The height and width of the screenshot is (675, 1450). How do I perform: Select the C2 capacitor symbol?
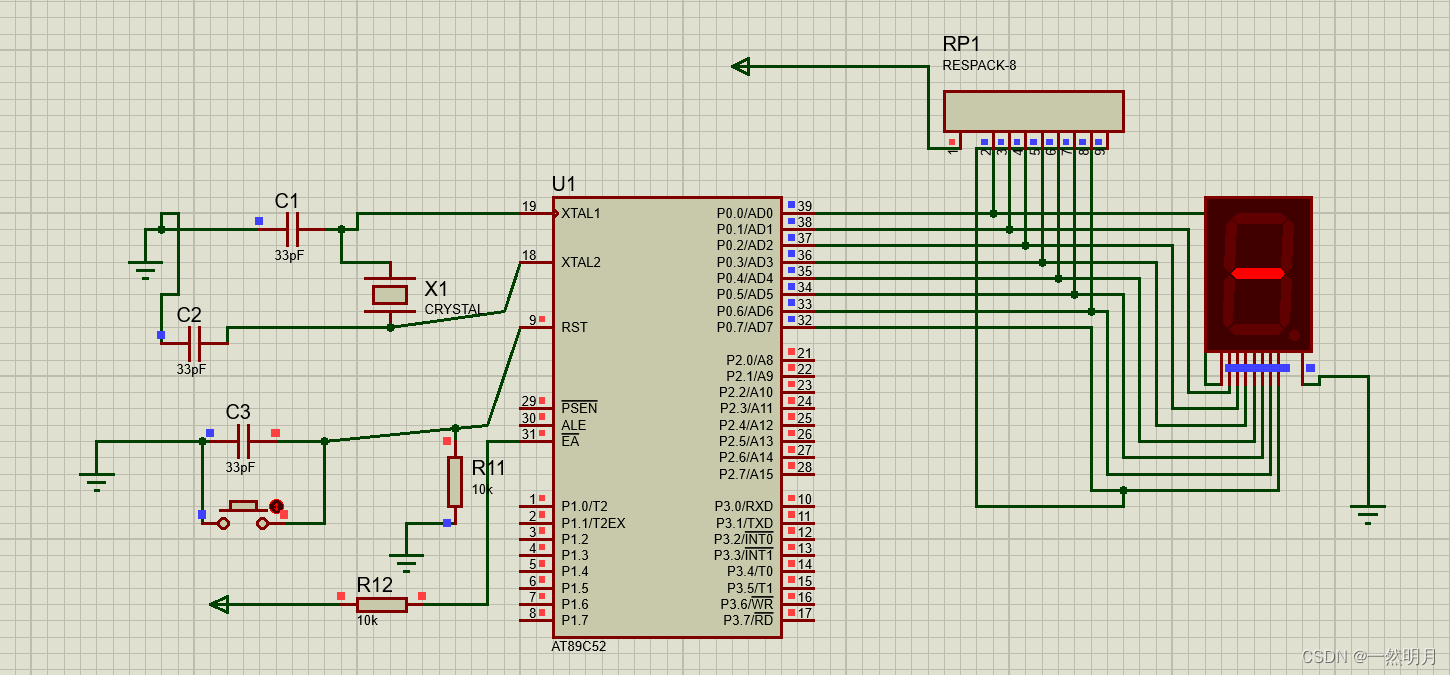[x=194, y=344]
